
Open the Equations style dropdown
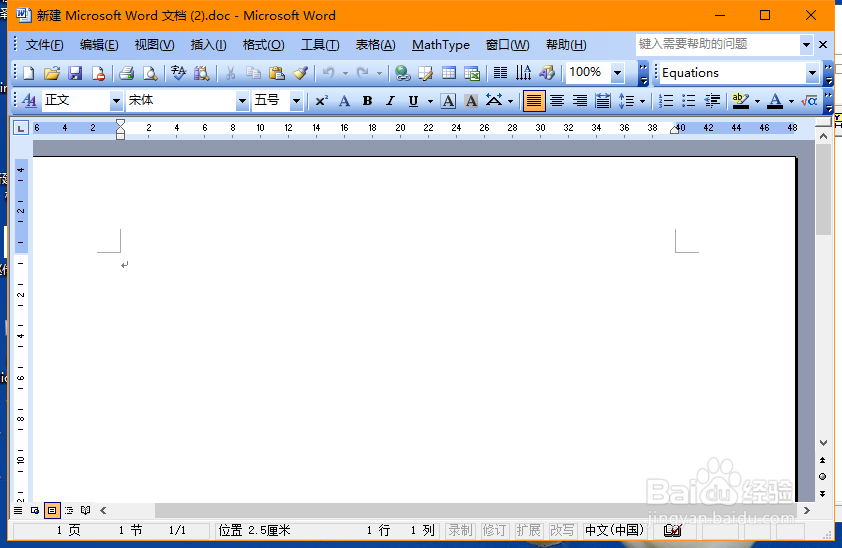812,73
